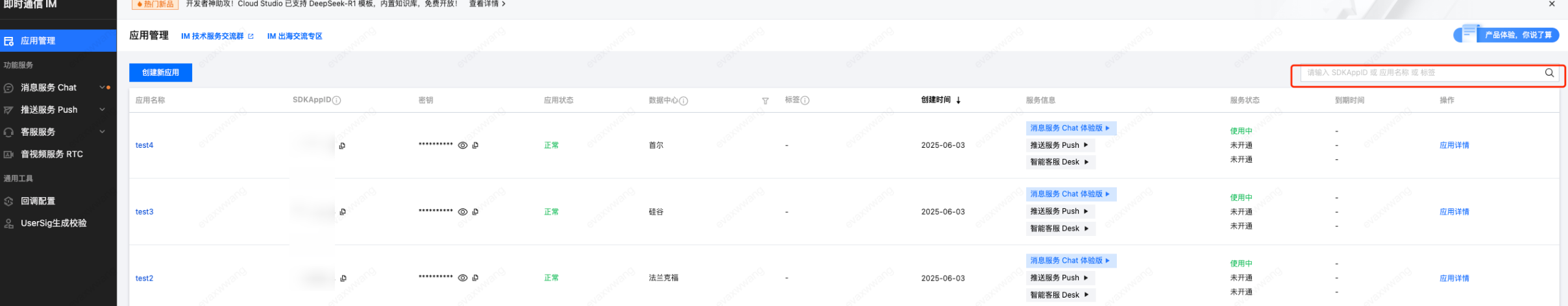Expand 推送服务 Push for test4
Screen dimensions: 1568x306
[1059, 145]
